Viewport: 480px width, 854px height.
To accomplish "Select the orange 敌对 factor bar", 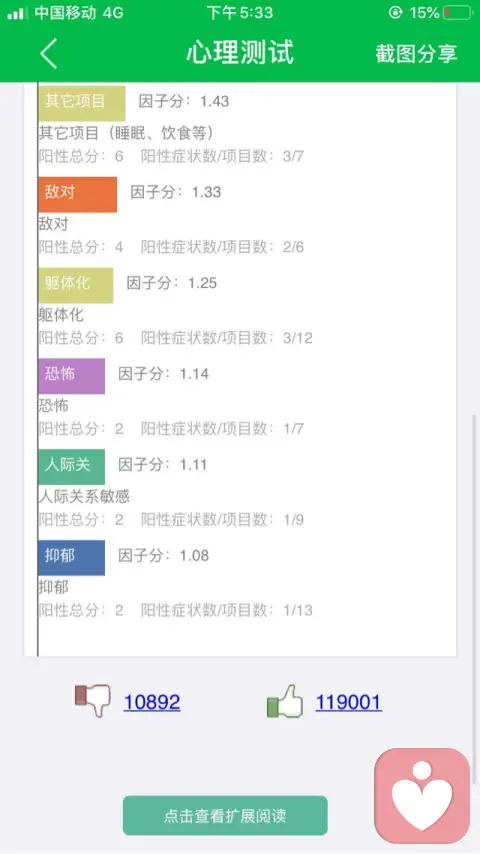I will 77,194.
